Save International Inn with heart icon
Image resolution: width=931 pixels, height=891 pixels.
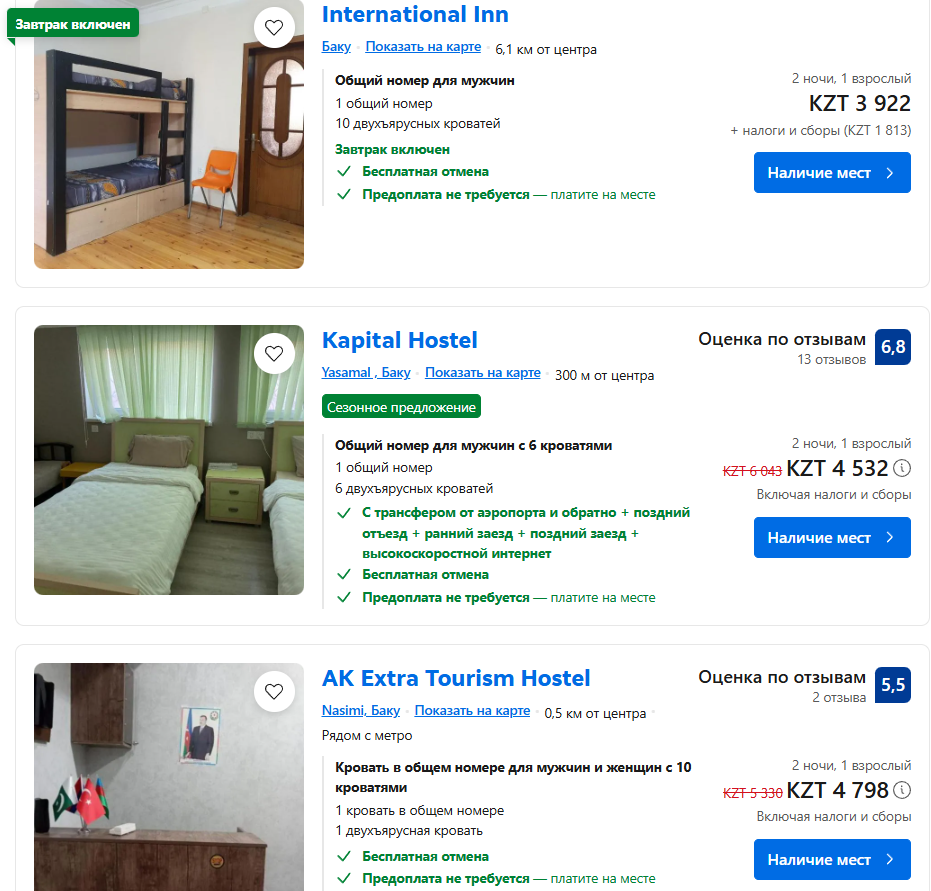click(274, 27)
